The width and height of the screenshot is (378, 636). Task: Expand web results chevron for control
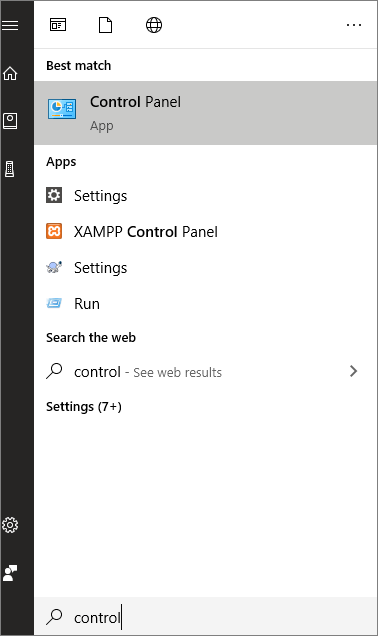(354, 371)
